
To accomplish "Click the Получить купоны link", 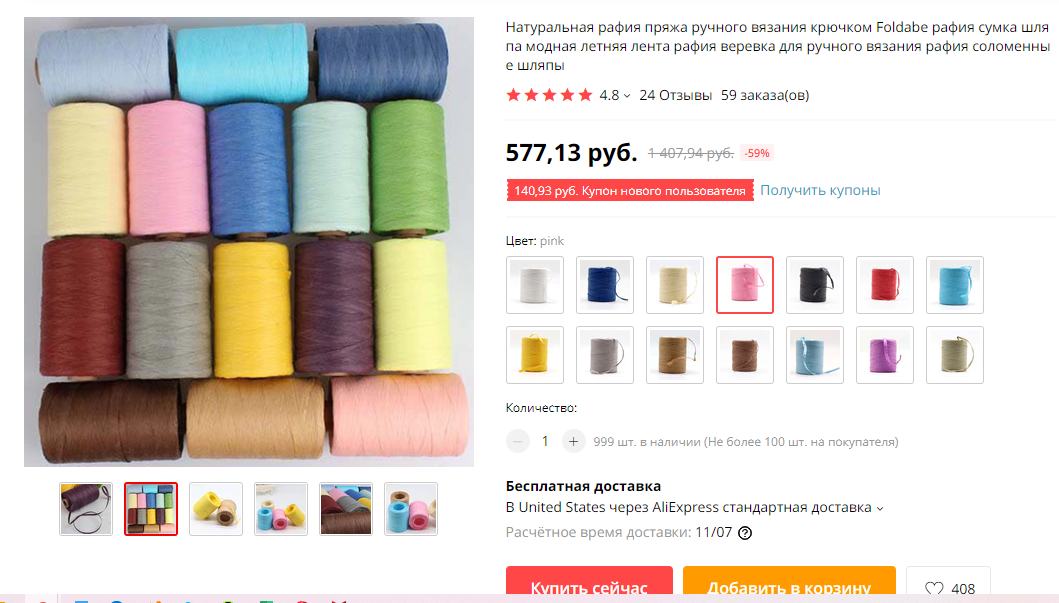I will point(820,190).
